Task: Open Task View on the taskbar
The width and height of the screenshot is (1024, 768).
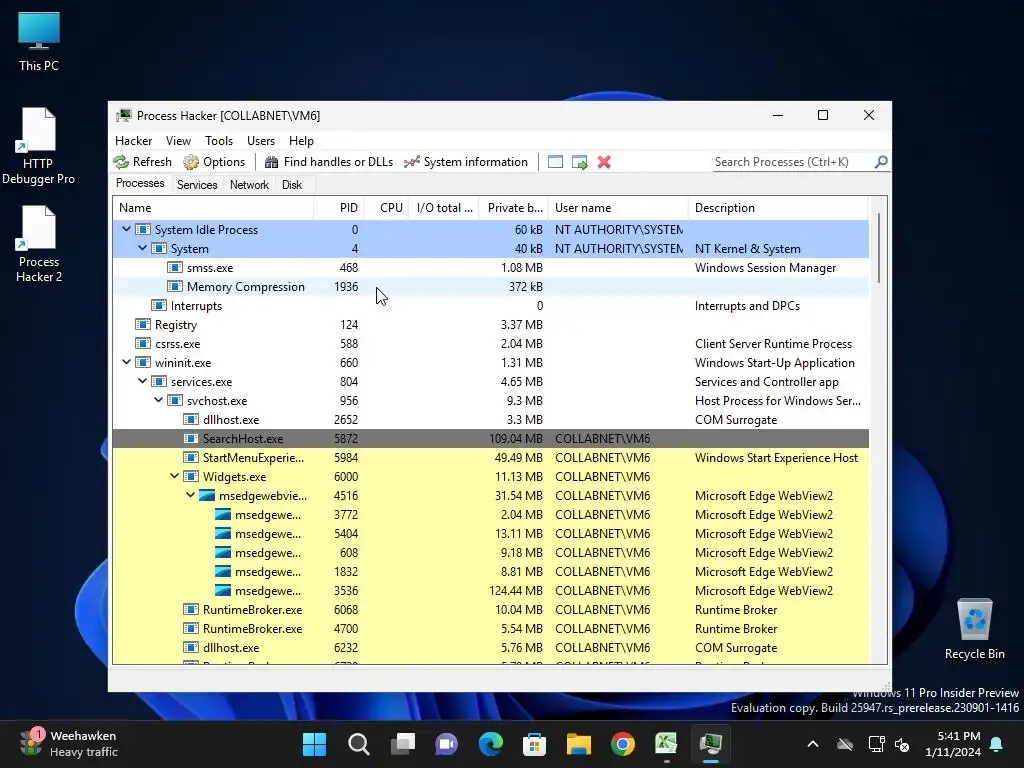Action: coord(403,744)
